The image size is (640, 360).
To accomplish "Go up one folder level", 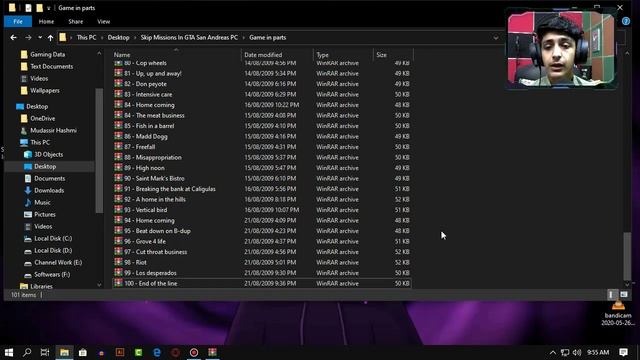I will click(x=50, y=38).
